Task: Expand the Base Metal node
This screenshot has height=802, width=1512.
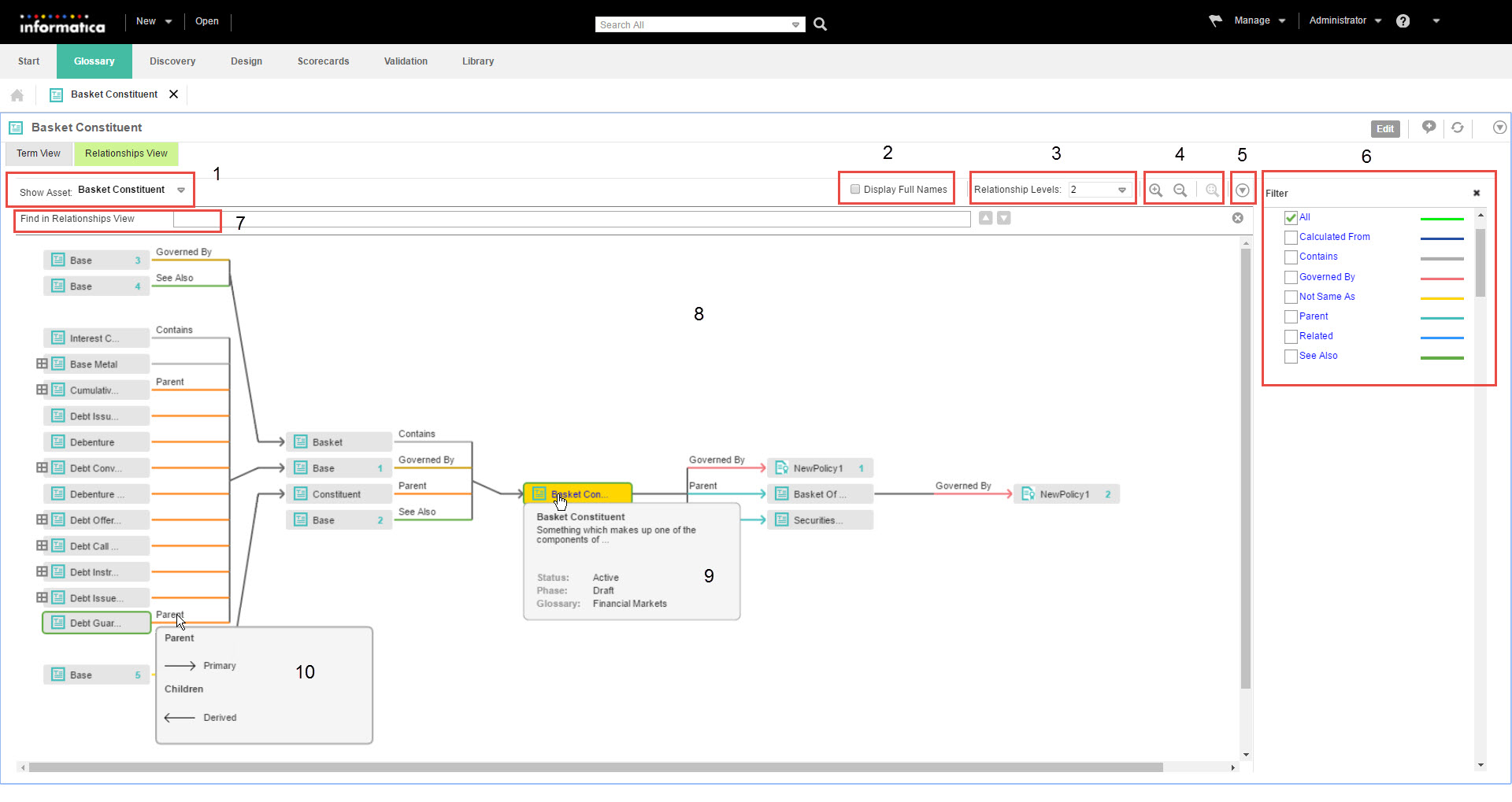Action: (42, 364)
